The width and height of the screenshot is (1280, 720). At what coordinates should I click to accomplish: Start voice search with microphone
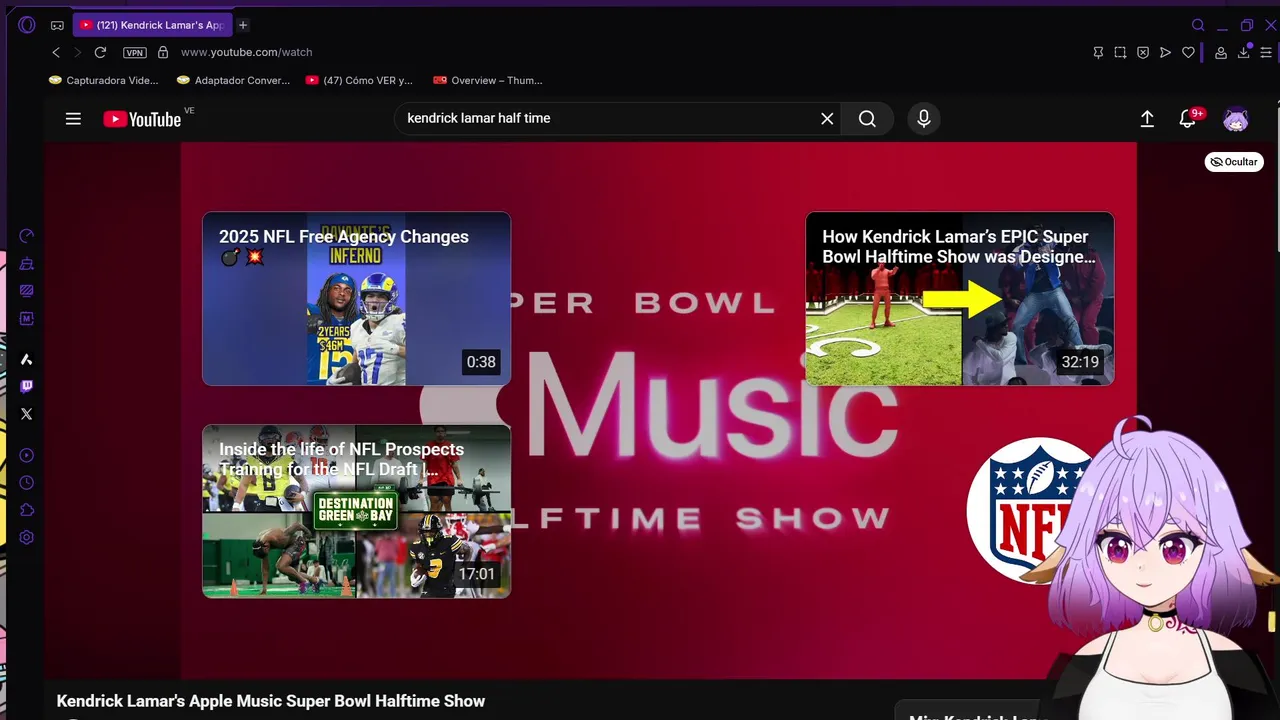(924, 118)
